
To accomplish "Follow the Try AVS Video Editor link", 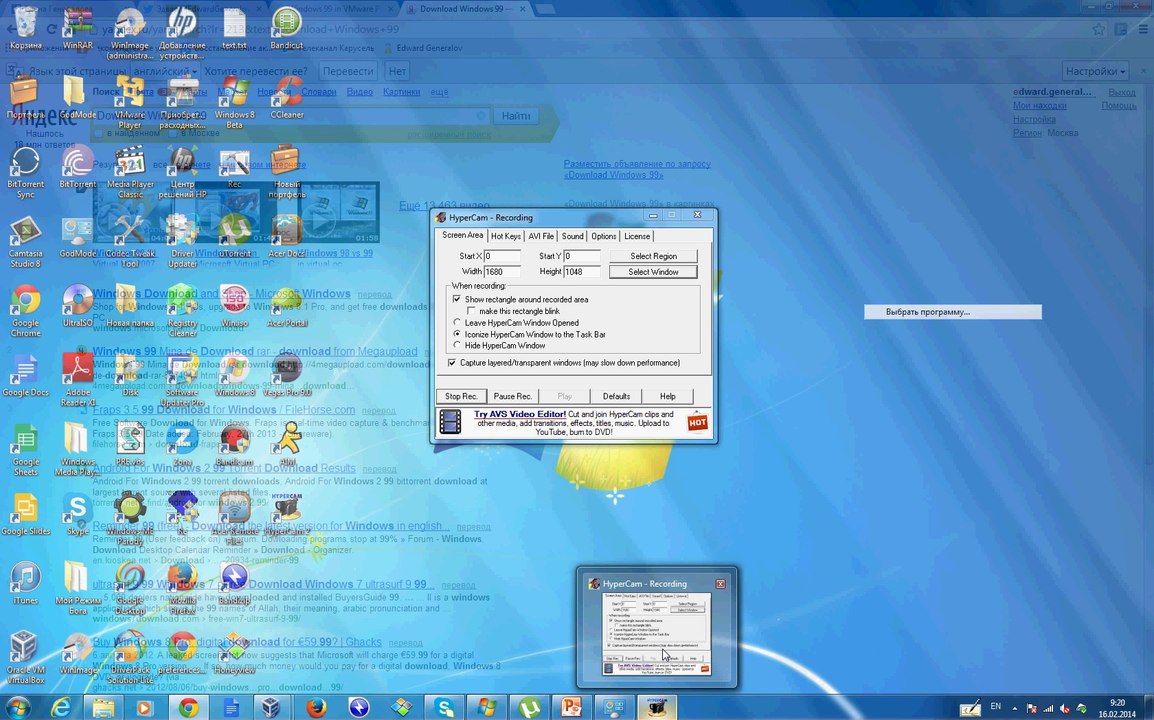I will (520, 414).
